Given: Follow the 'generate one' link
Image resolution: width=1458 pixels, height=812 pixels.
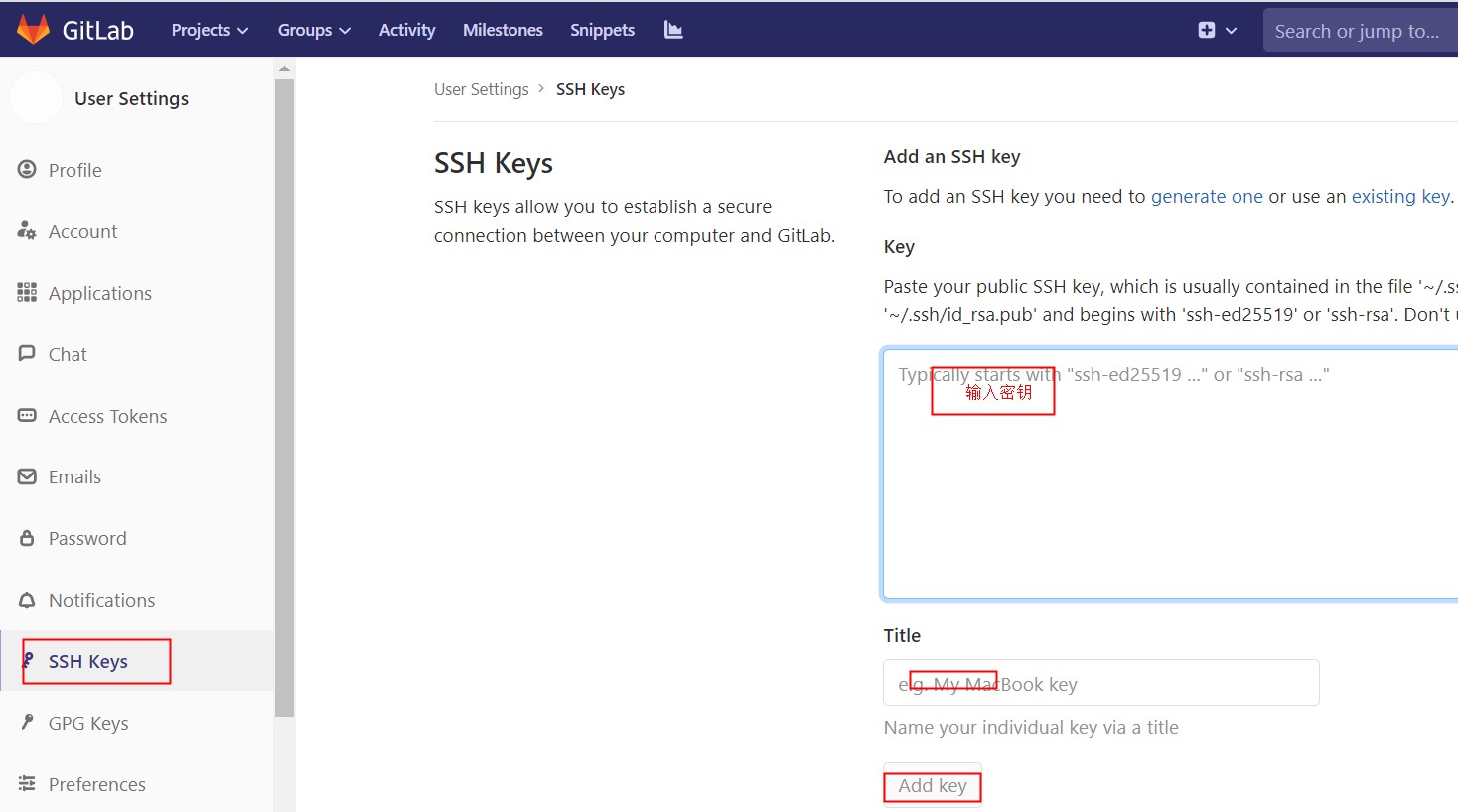Looking at the screenshot, I should [1207, 196].
